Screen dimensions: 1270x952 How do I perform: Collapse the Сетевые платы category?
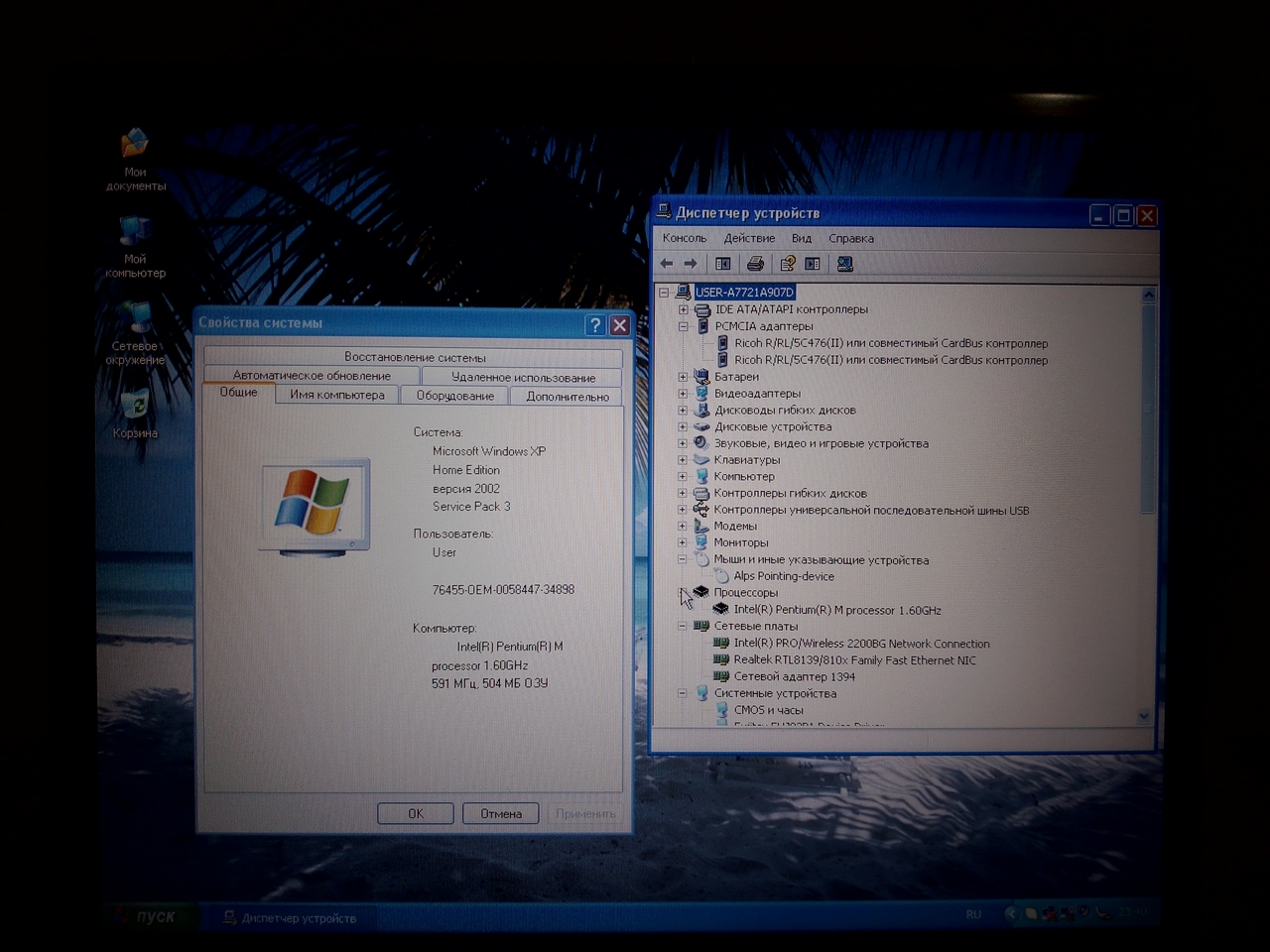pyautogui.click(x=682, y=626)
